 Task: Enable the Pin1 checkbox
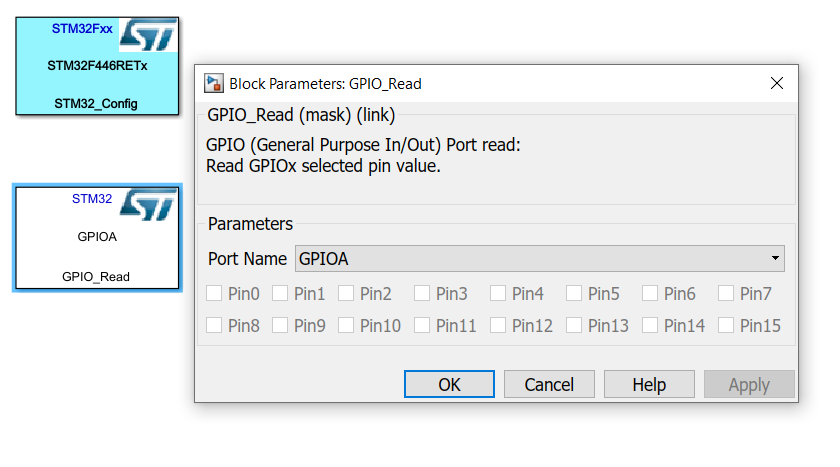click(280, 293)
